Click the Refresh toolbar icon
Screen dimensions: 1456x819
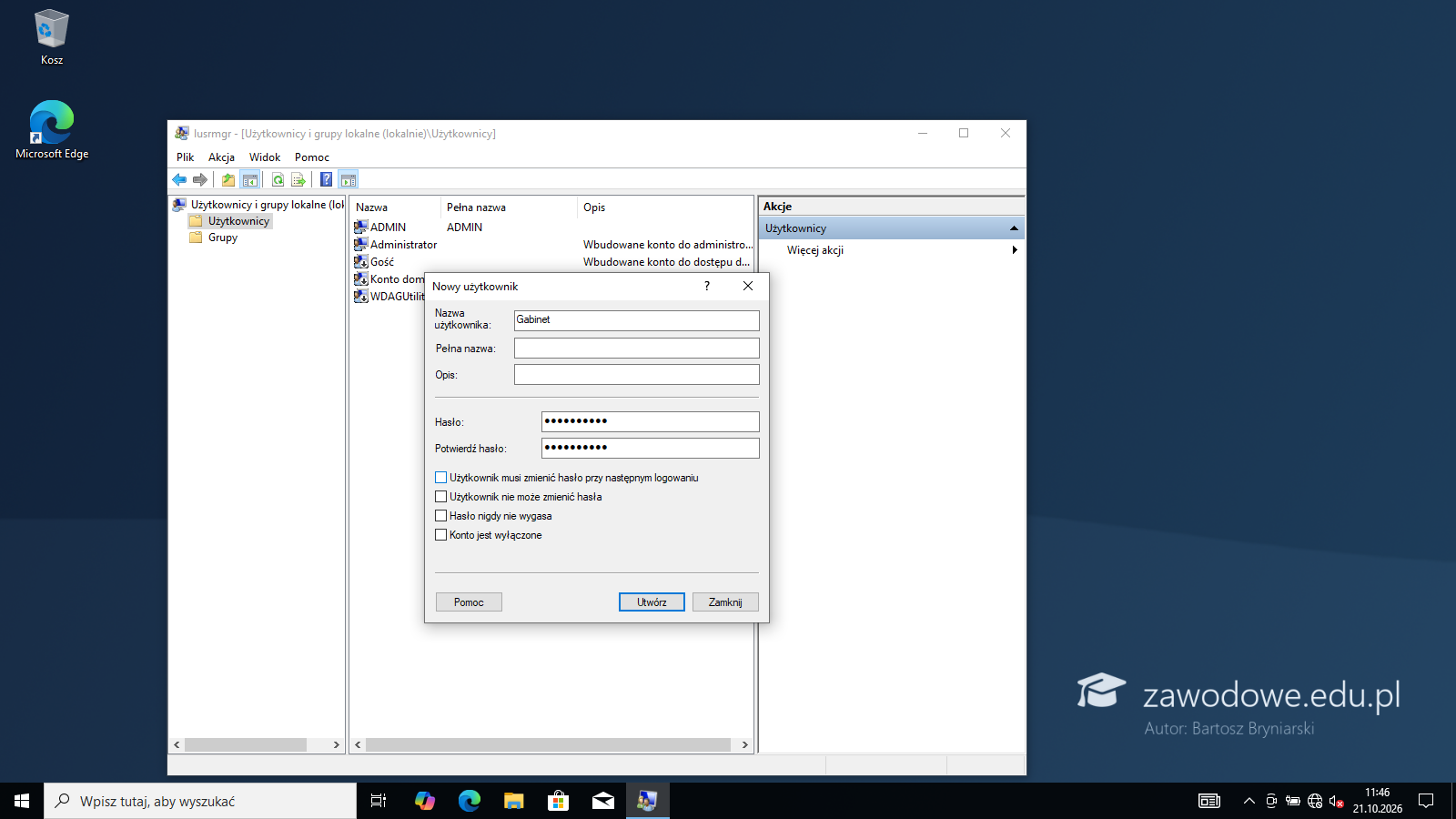[278, 179]
